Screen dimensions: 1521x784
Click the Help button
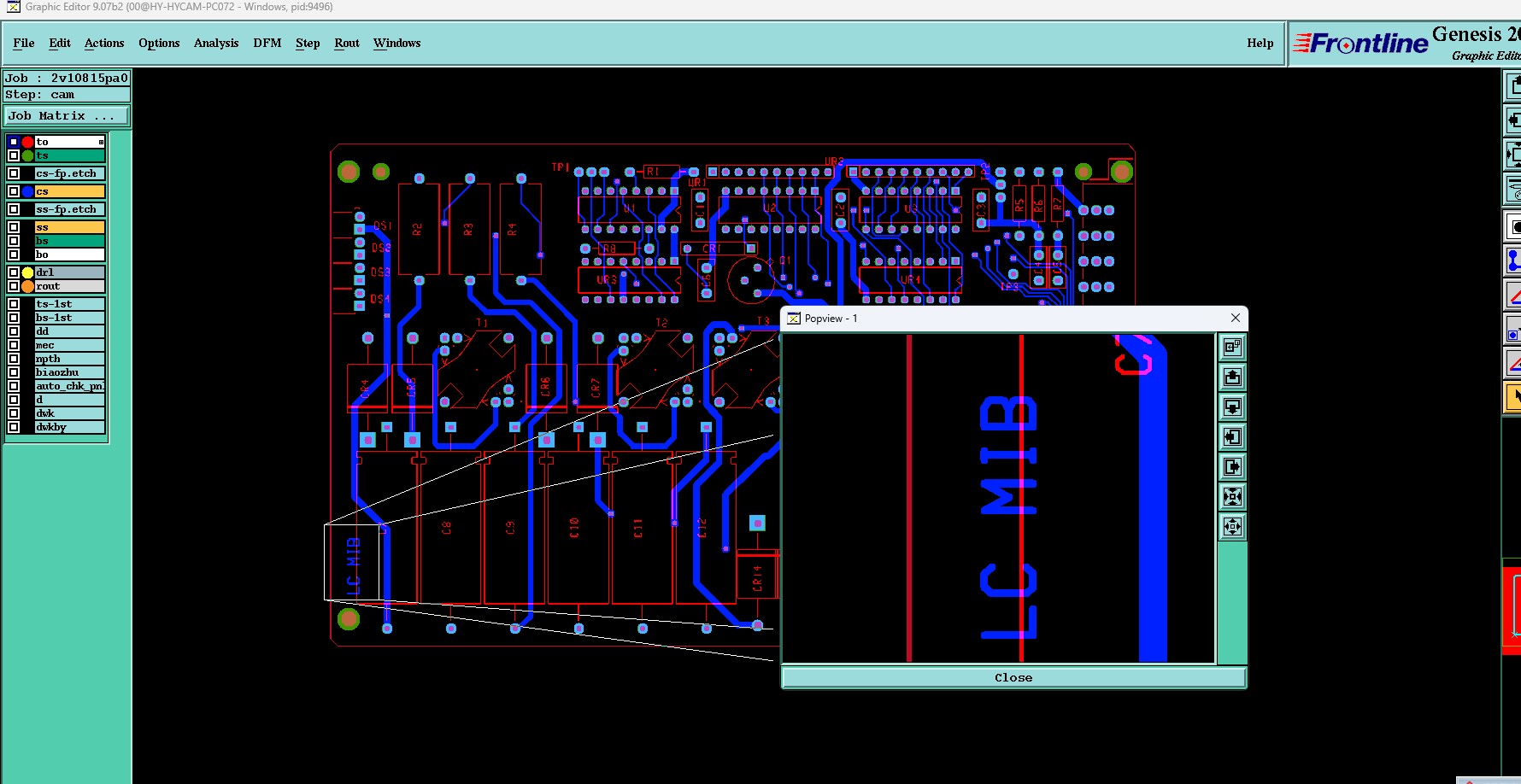point(1260,43)
